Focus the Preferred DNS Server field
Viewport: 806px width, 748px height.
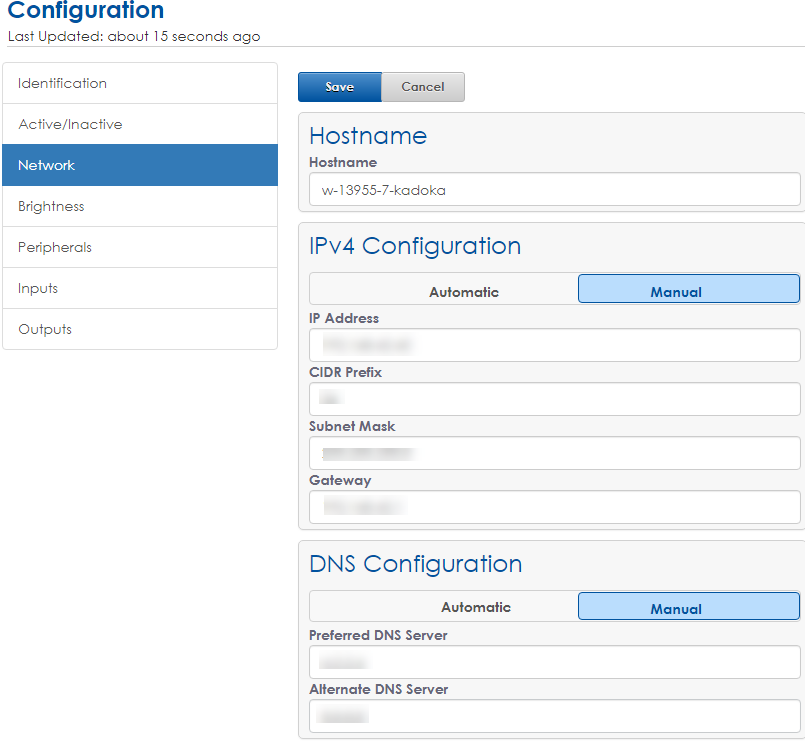pyautogui.click(x=554, y=662)
